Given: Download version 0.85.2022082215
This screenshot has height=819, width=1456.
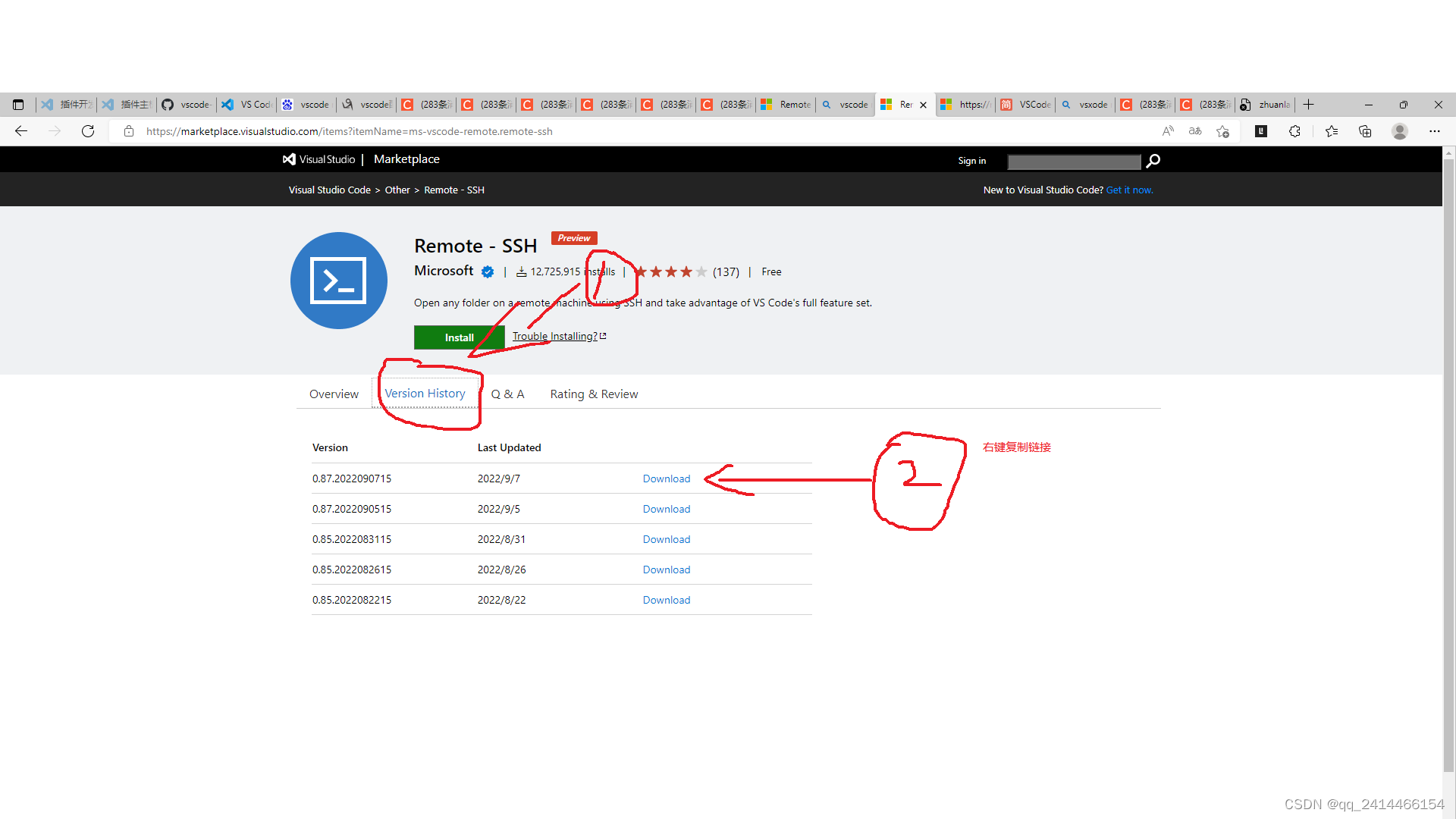Looking at the screenshot, I should click(667, 600).
